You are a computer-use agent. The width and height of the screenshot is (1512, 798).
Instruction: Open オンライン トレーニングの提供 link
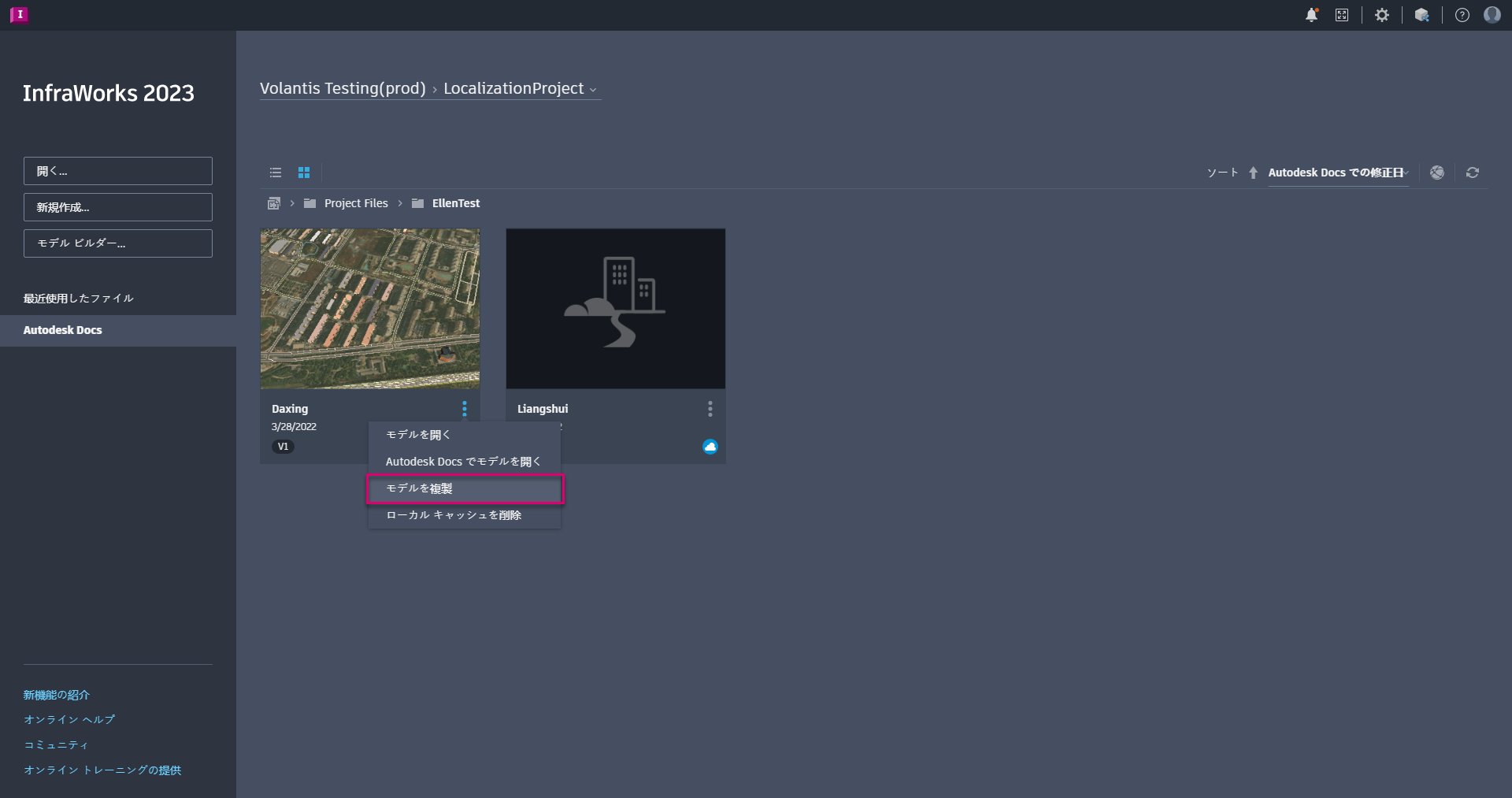pos(102,770)
